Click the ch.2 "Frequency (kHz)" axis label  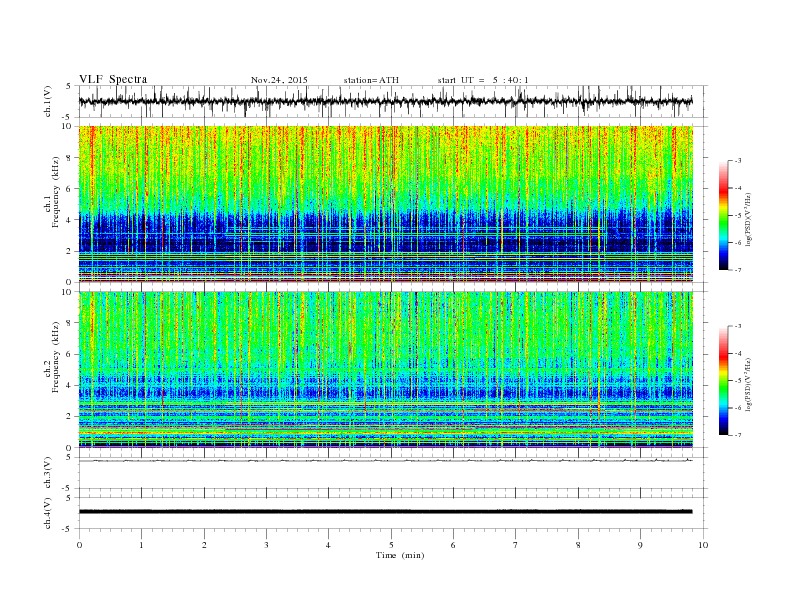(x=55, y=356)
